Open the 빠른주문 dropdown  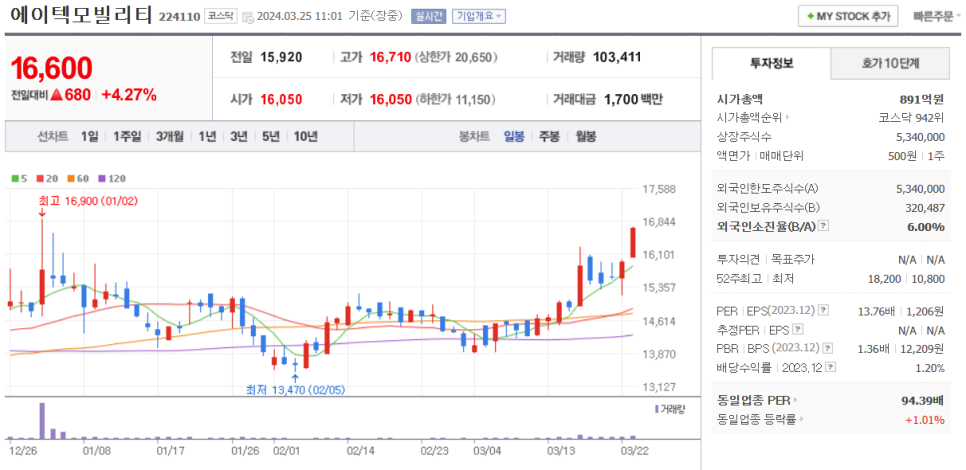point(936,17)
